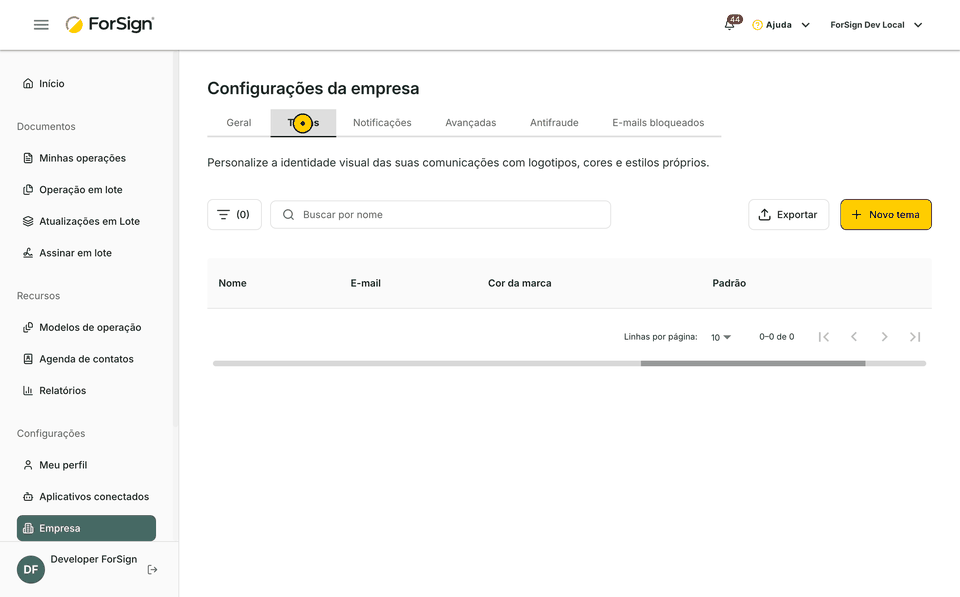Open the rows per page dropdown showing 10
960x597 pixels.
[721, 337]
